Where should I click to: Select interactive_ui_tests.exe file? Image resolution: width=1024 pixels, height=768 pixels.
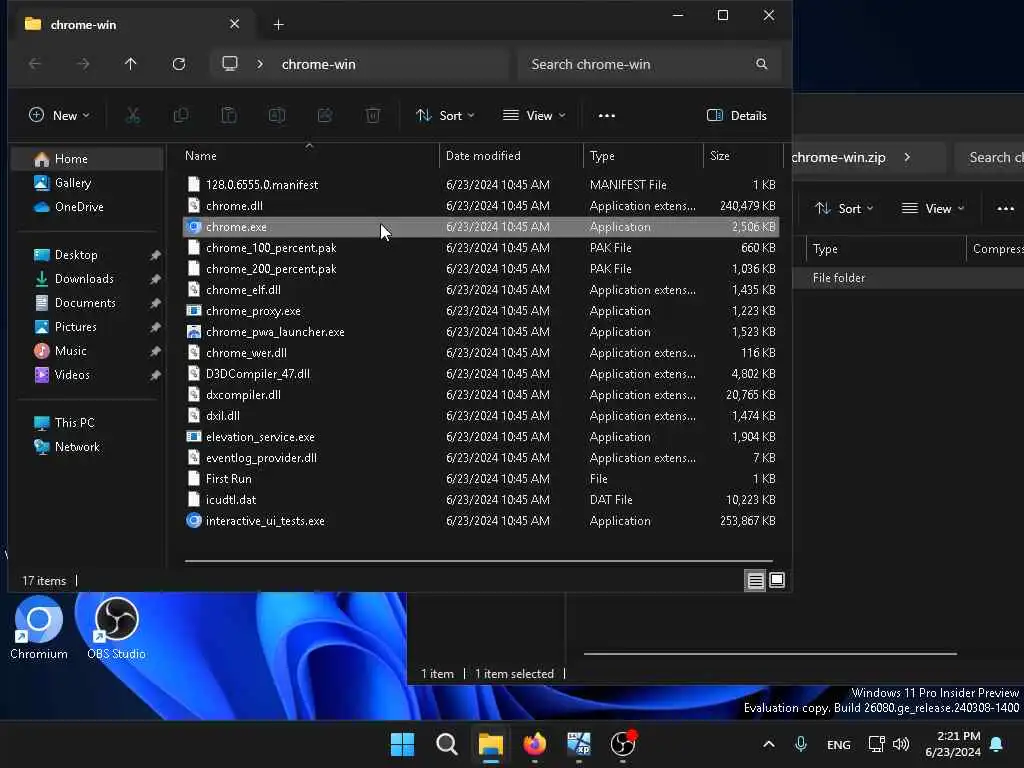tap(481, 520)
